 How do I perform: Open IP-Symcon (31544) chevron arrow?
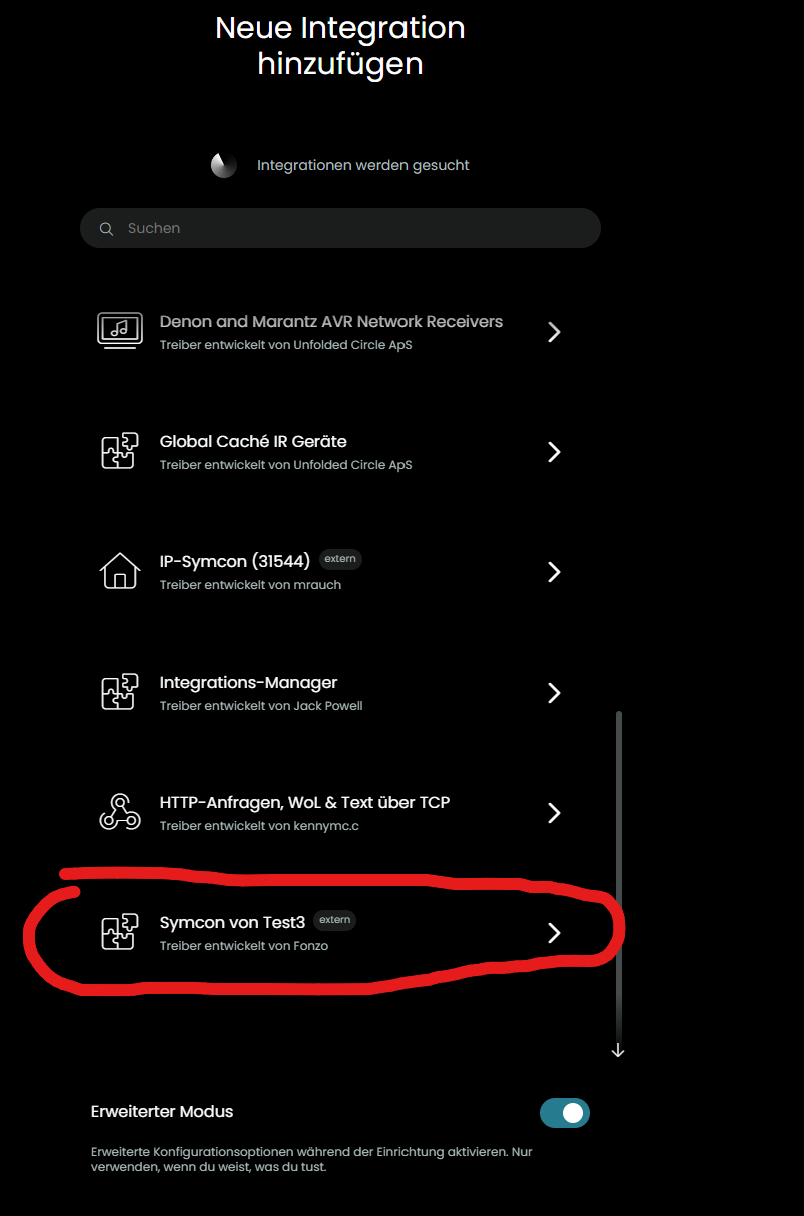point(554,572)
